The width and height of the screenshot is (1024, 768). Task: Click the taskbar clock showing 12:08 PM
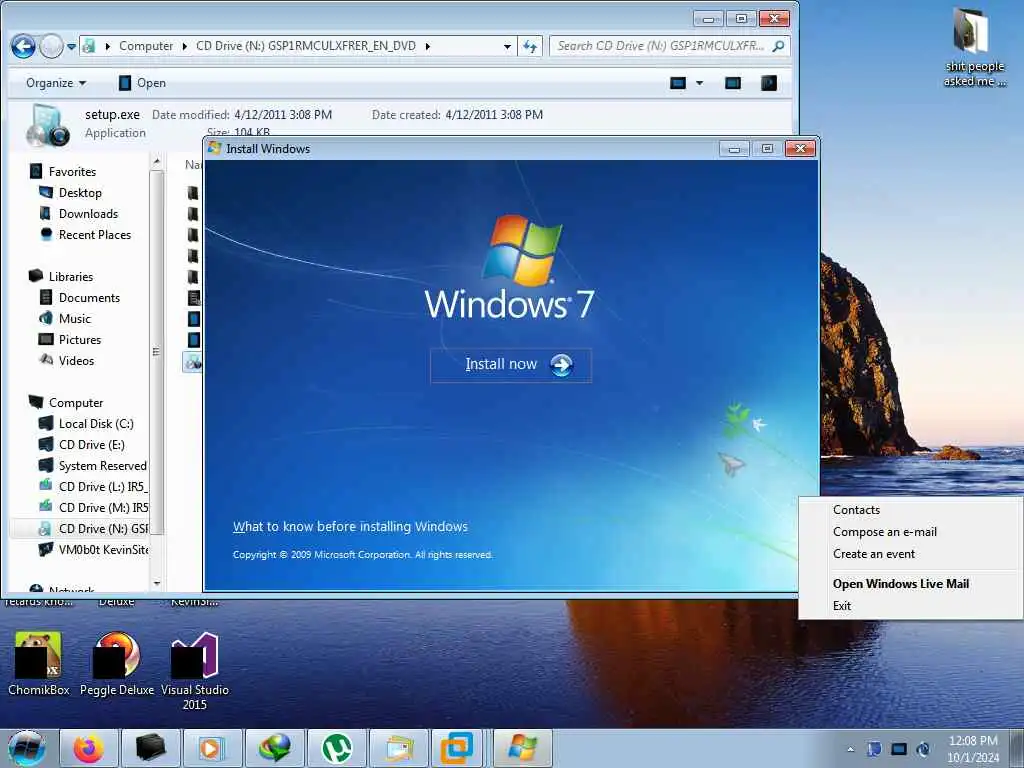pyautogui.click(x=973, y=749)
